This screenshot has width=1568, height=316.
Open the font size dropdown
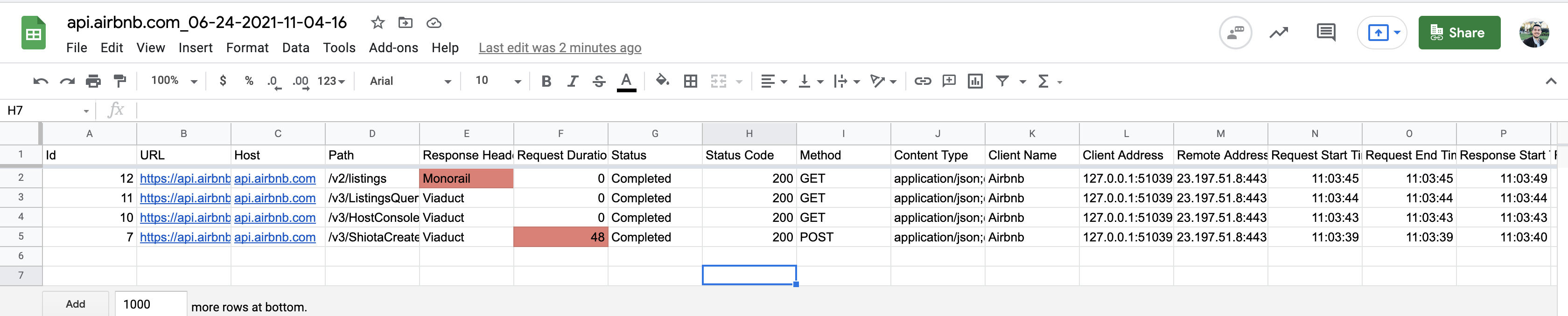498,81
